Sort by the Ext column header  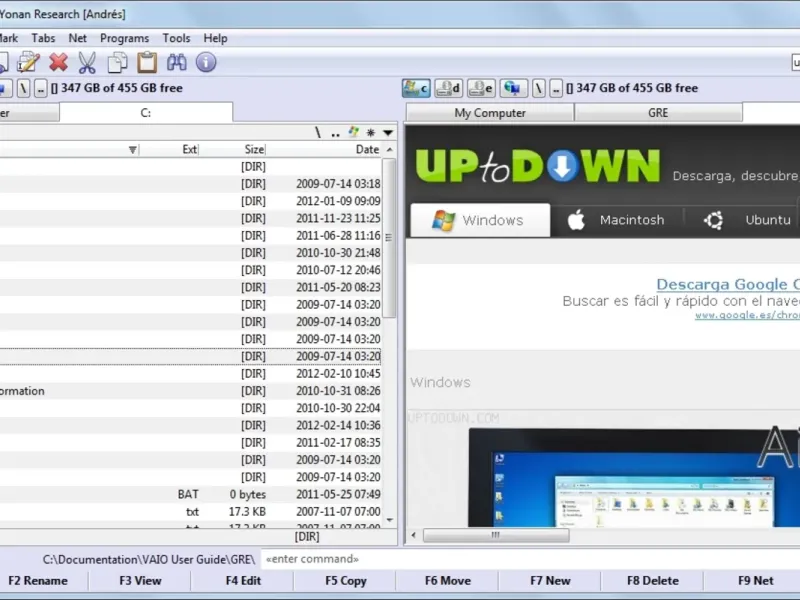pos(169,149)
